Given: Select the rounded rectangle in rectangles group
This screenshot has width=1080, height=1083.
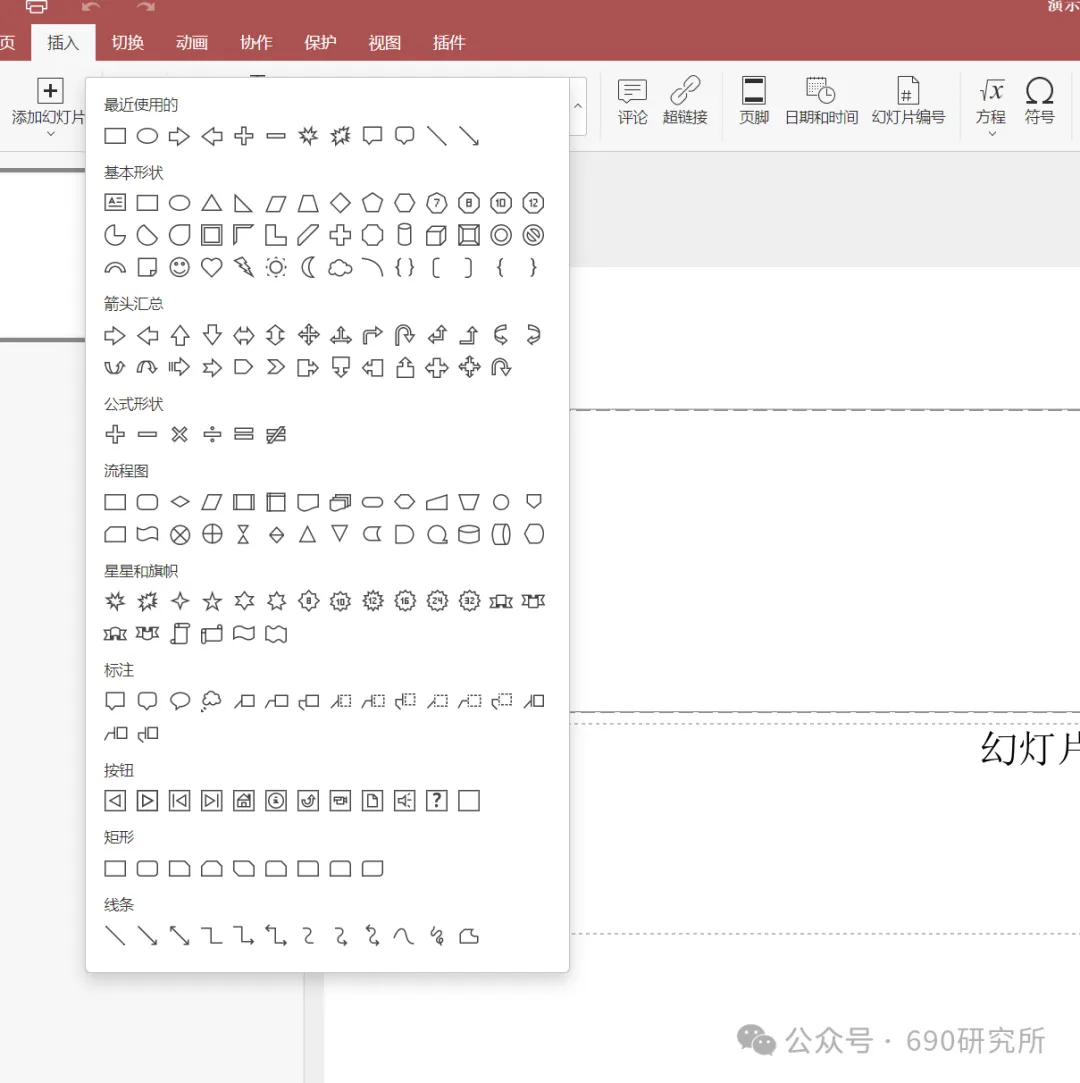Looking at the screenshot, I should point(147,868).
